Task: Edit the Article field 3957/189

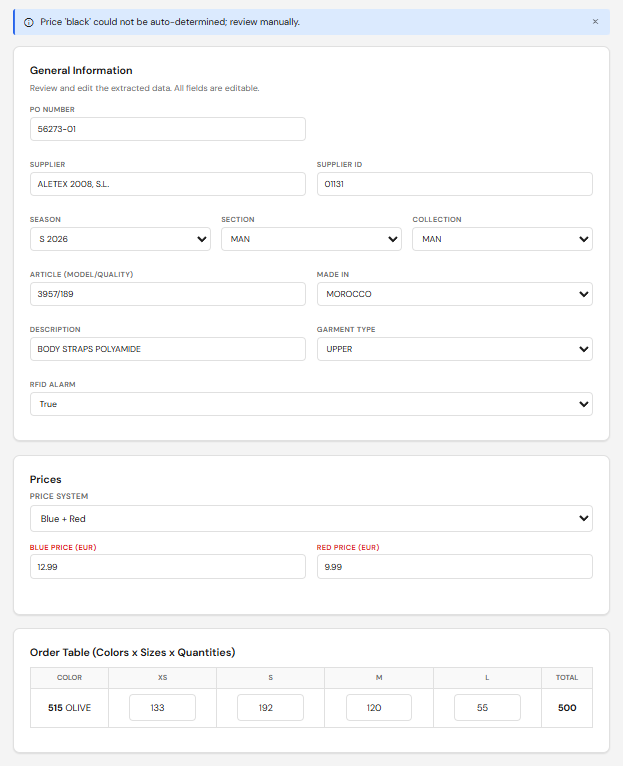Action: click(168, 294)
